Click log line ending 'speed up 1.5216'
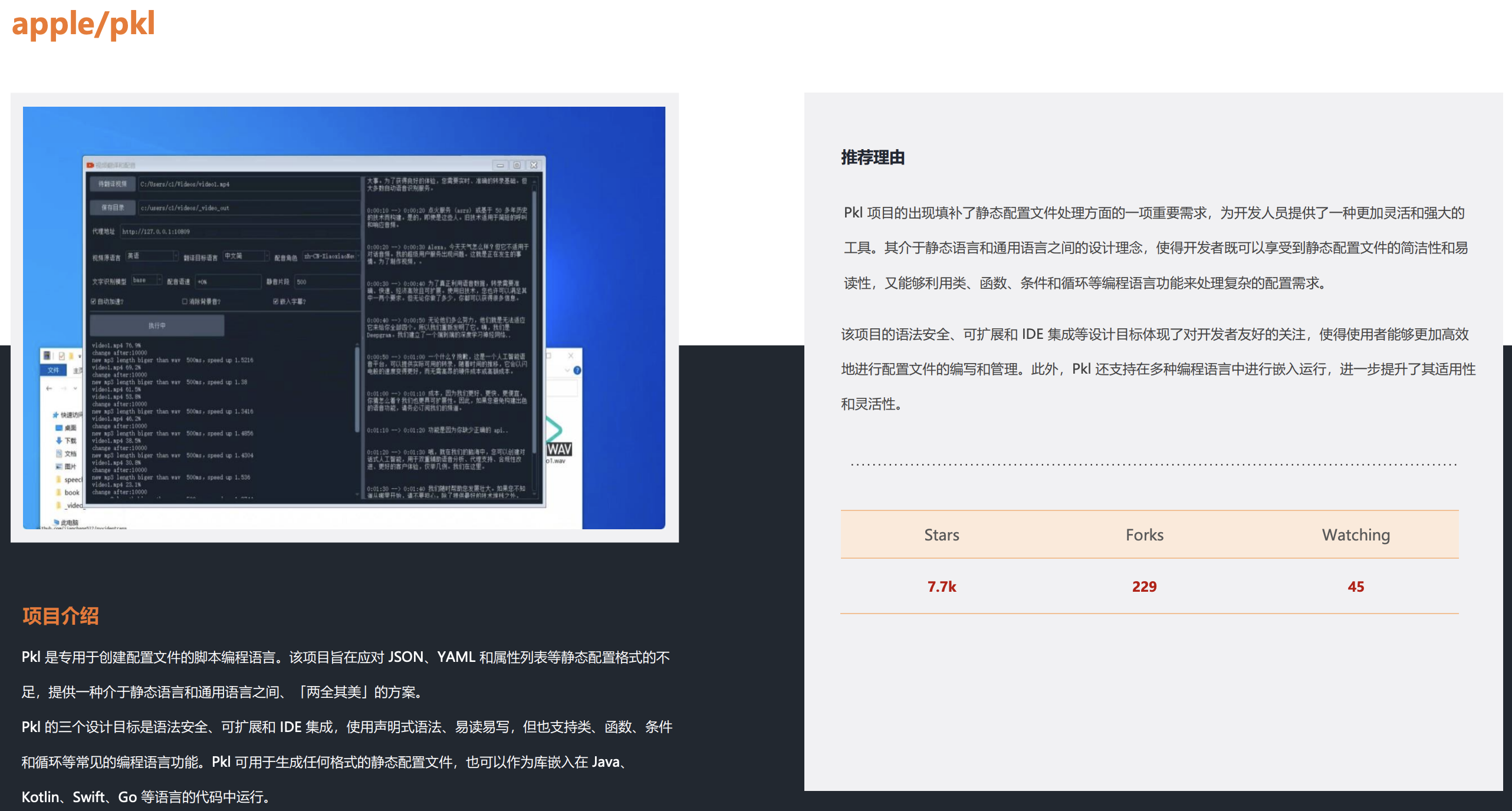The width and height of the screenshot is (1512, 811). pyautogui.click(x=172, y=360)
